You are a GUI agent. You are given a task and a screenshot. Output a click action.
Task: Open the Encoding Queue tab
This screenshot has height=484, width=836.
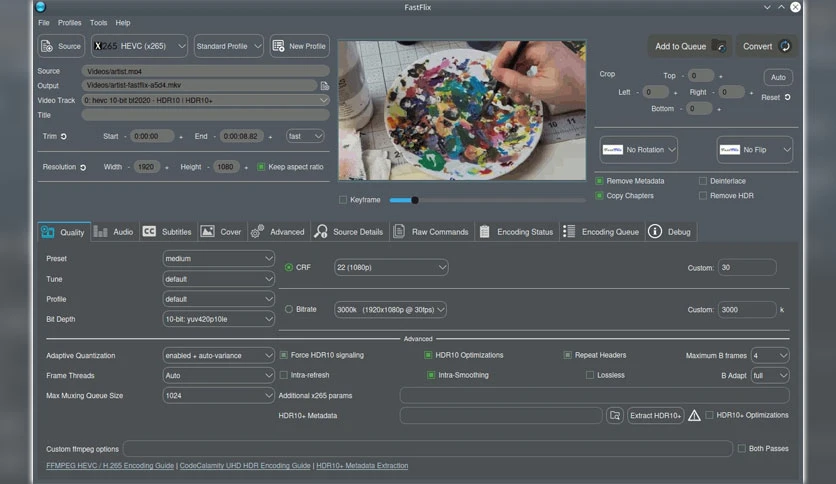601,232
